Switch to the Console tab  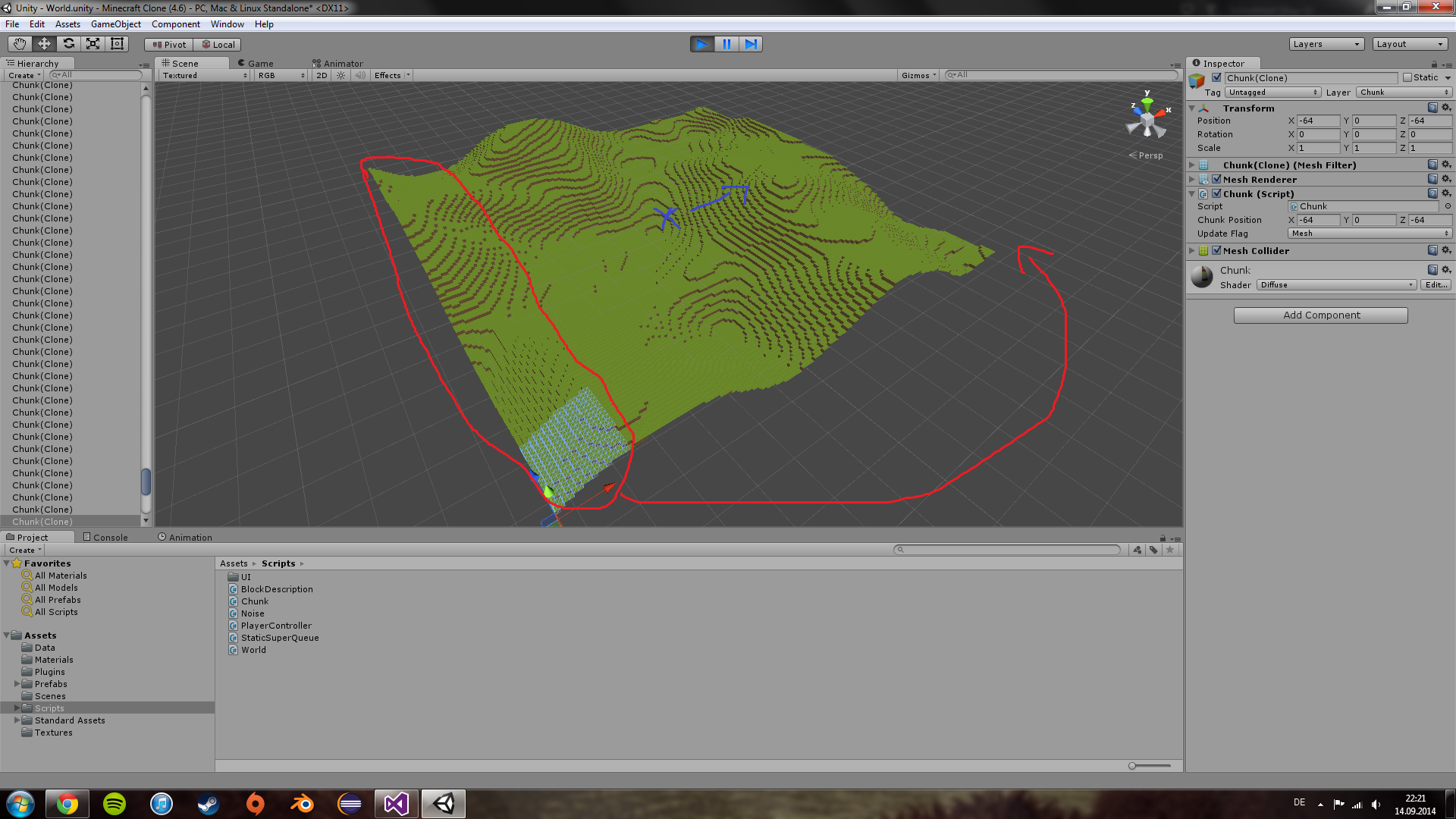tap(105, 537)
